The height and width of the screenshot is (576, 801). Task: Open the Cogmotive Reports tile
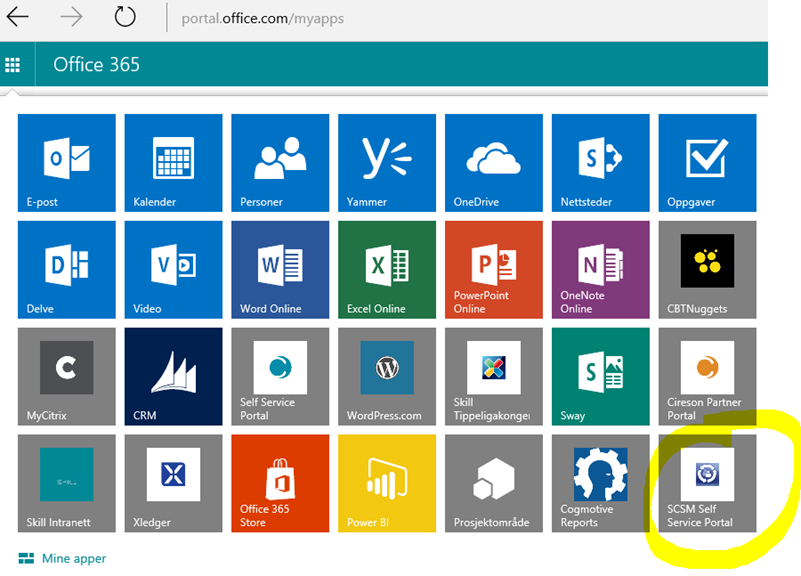601,483
